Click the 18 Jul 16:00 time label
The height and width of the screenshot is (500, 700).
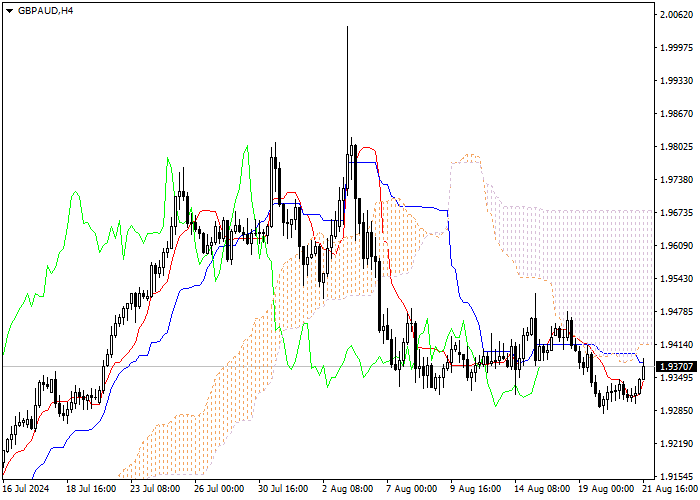point(92,489)
